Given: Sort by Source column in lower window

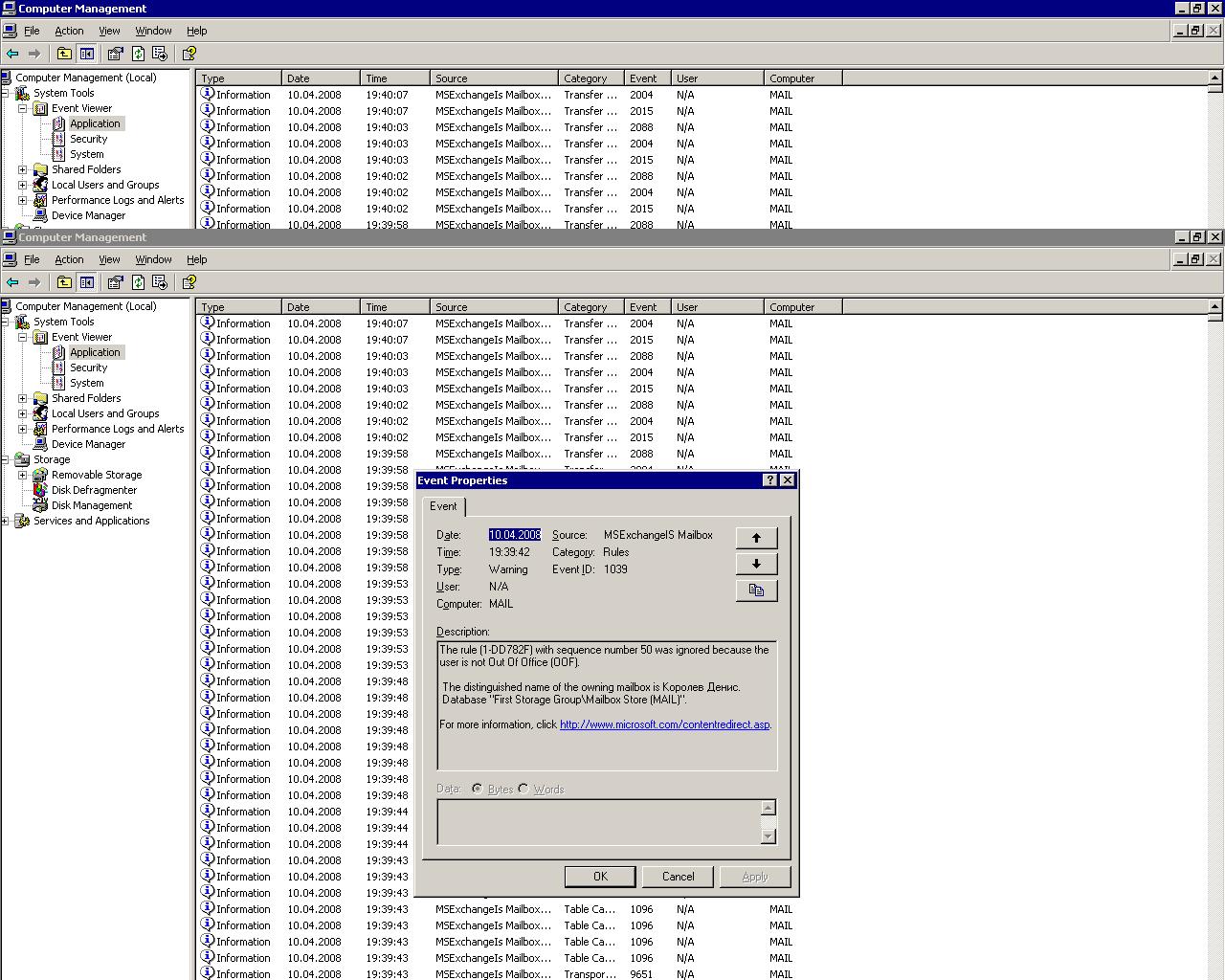Looking at the screenshot, I should point(494,307).
